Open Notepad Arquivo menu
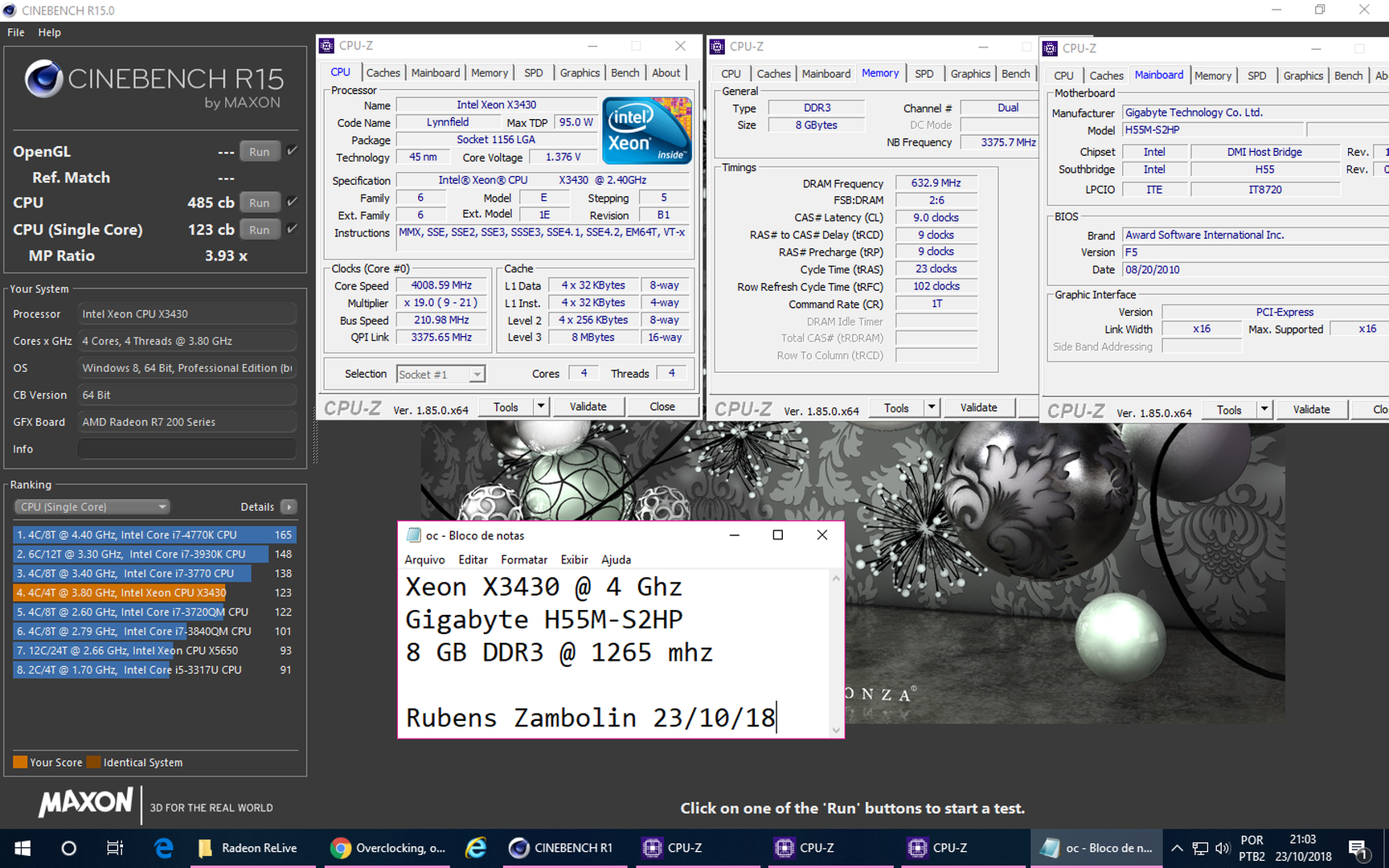 (424, 560)
